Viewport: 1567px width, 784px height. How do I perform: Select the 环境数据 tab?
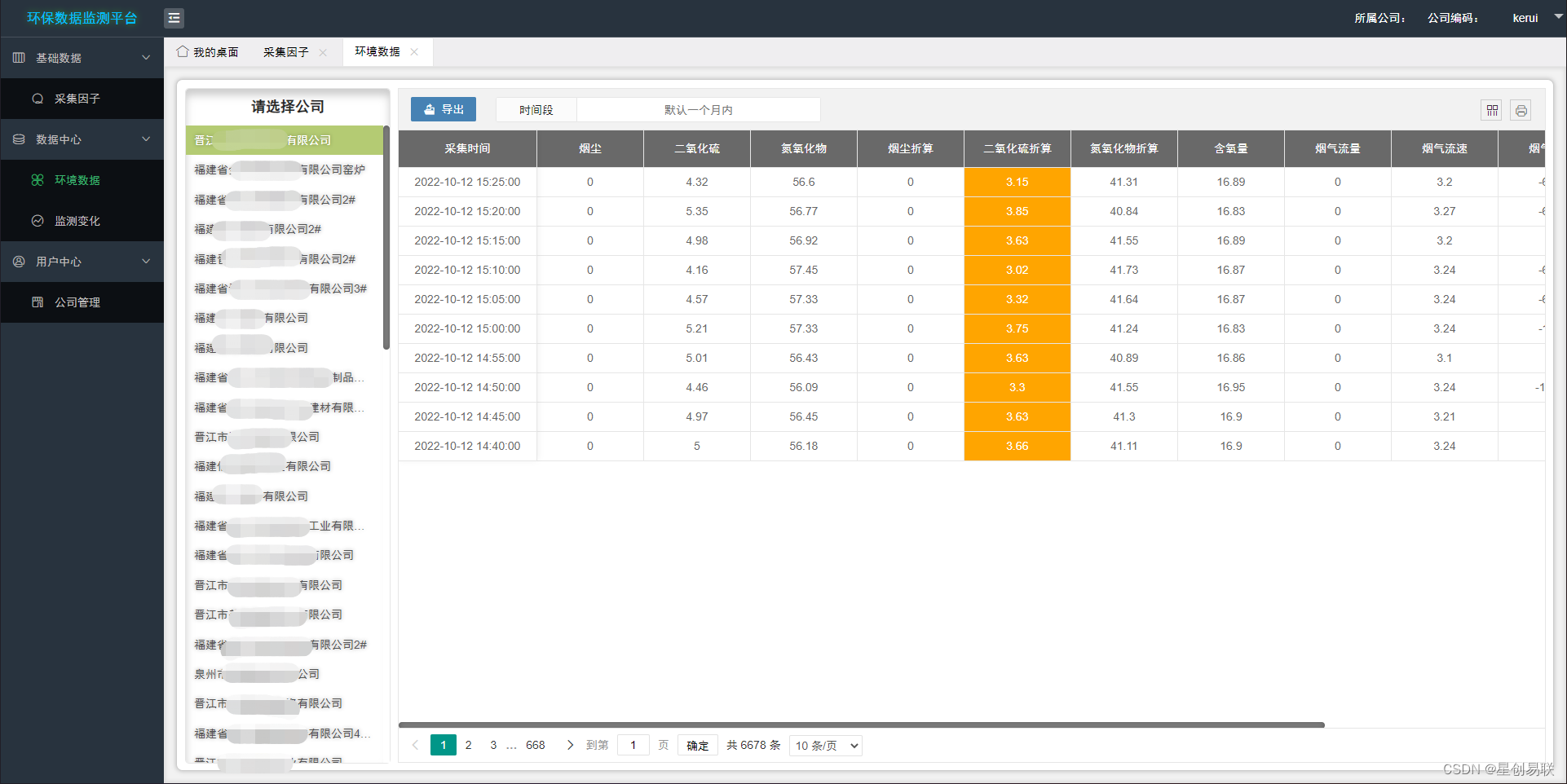click(x=377, y=51)
